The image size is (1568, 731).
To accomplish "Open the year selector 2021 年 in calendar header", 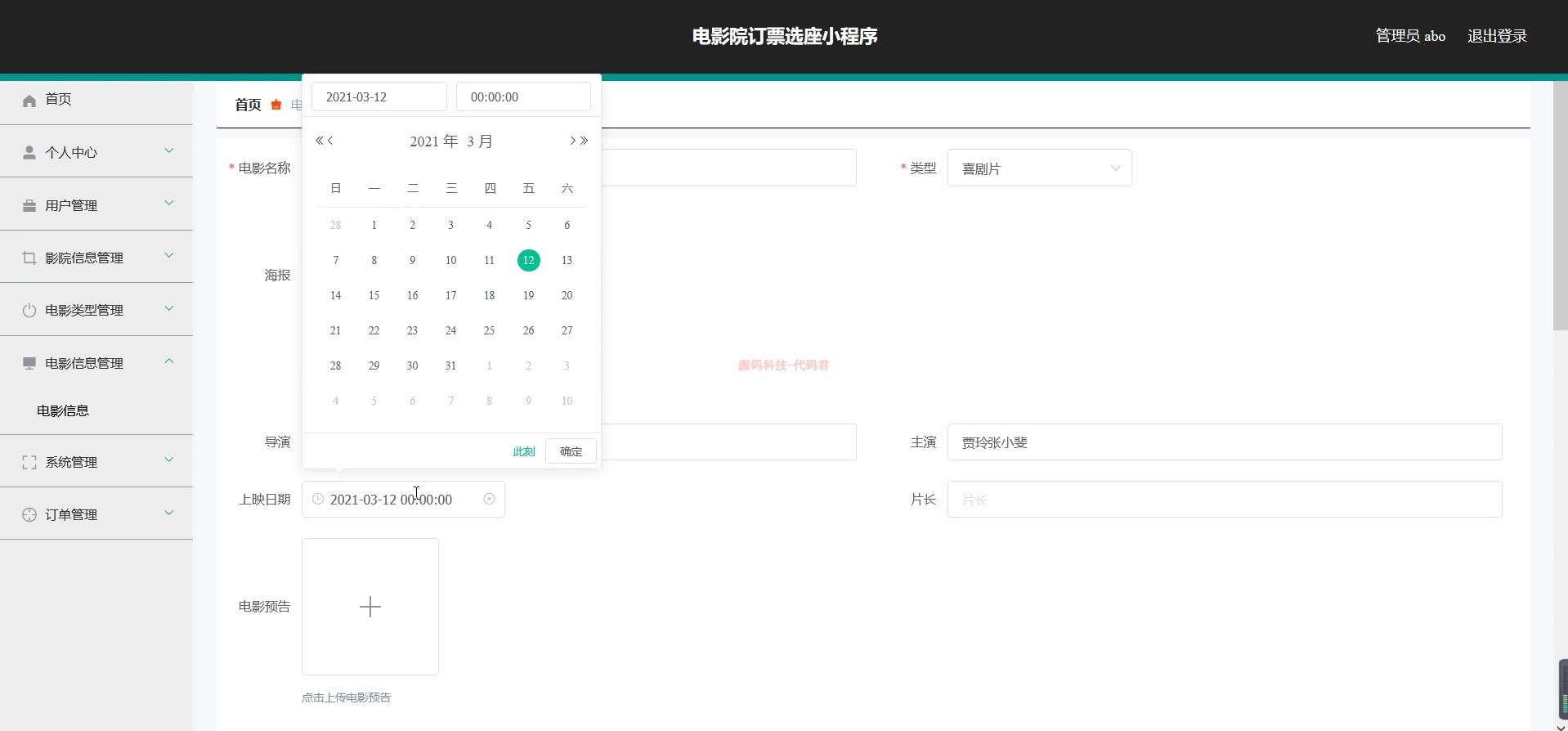I will pos(433,141).
